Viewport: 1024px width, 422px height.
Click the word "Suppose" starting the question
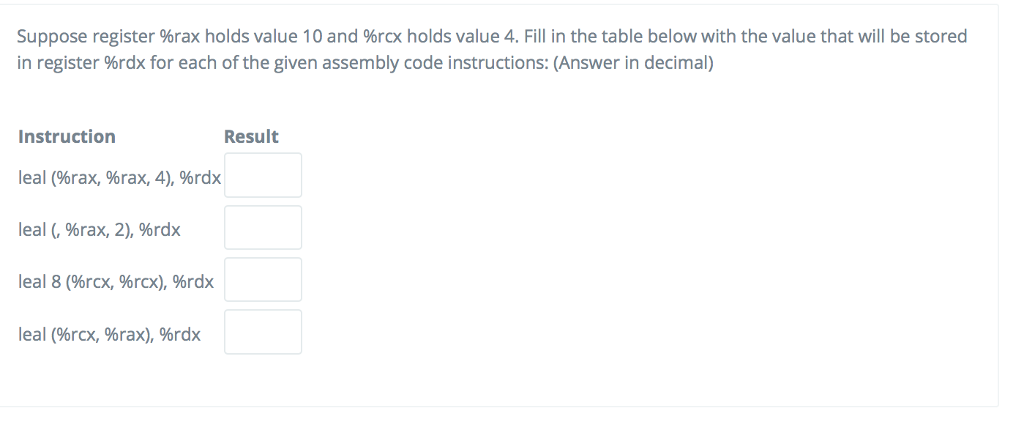[52, 37]
